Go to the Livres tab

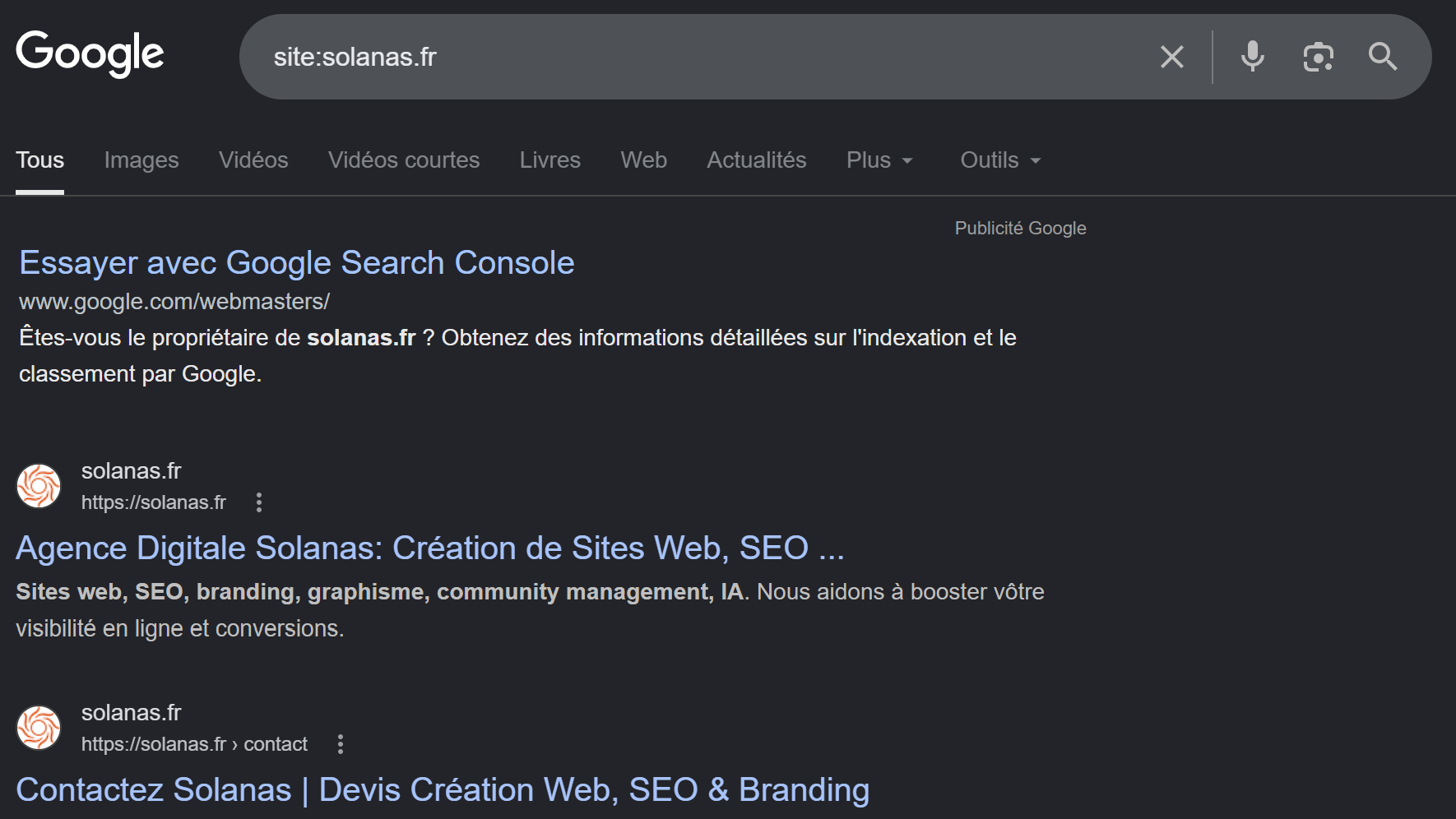coord(549,160)
